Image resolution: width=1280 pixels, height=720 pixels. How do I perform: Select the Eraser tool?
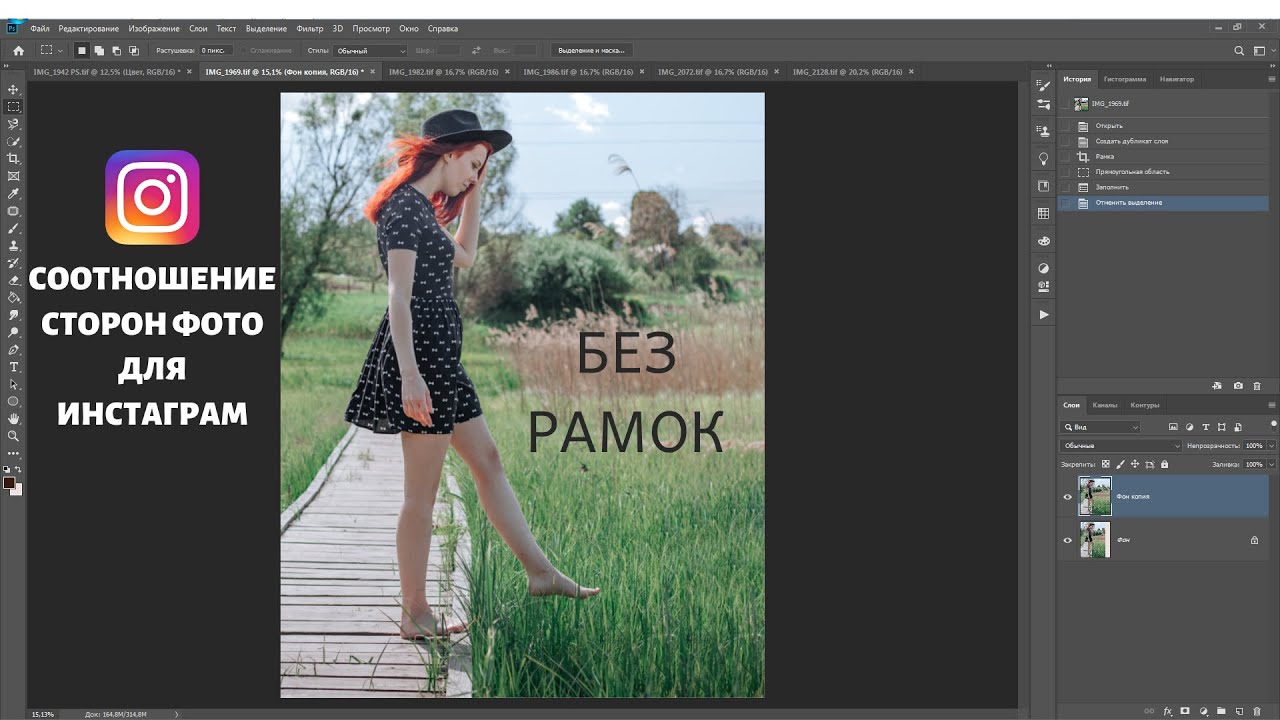(13, 280)
